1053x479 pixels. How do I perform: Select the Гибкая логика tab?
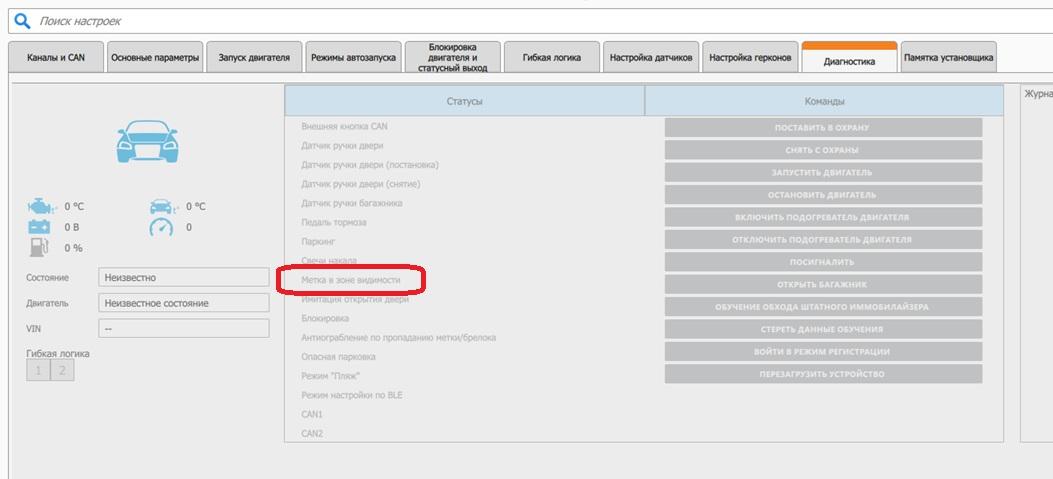(551, 58)
